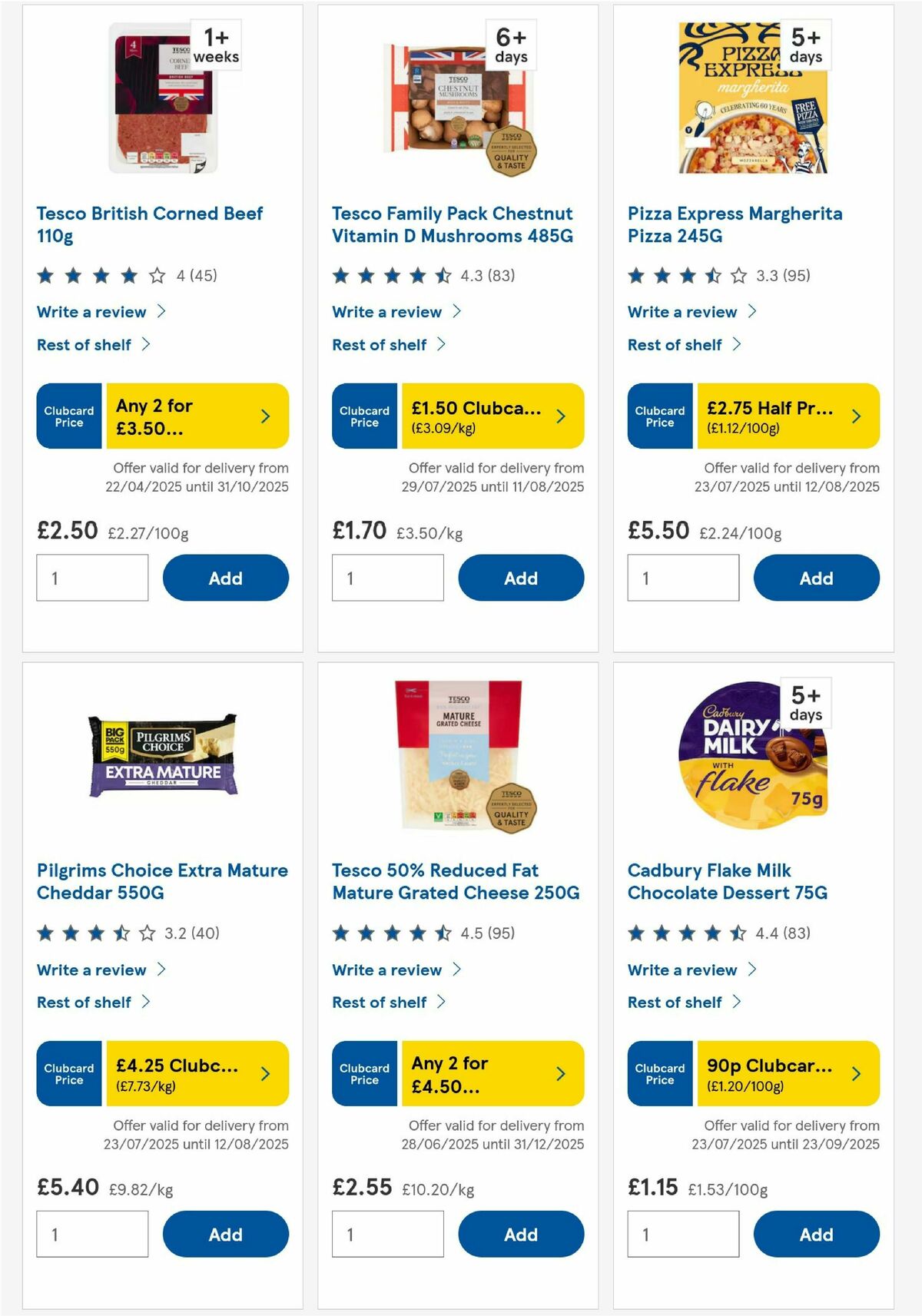Viewport: 922px width, 1316px height.
Task: Expand 'Rest of shelf' under Pilgrims Choice cheddar
Action: click(85, 1002)
